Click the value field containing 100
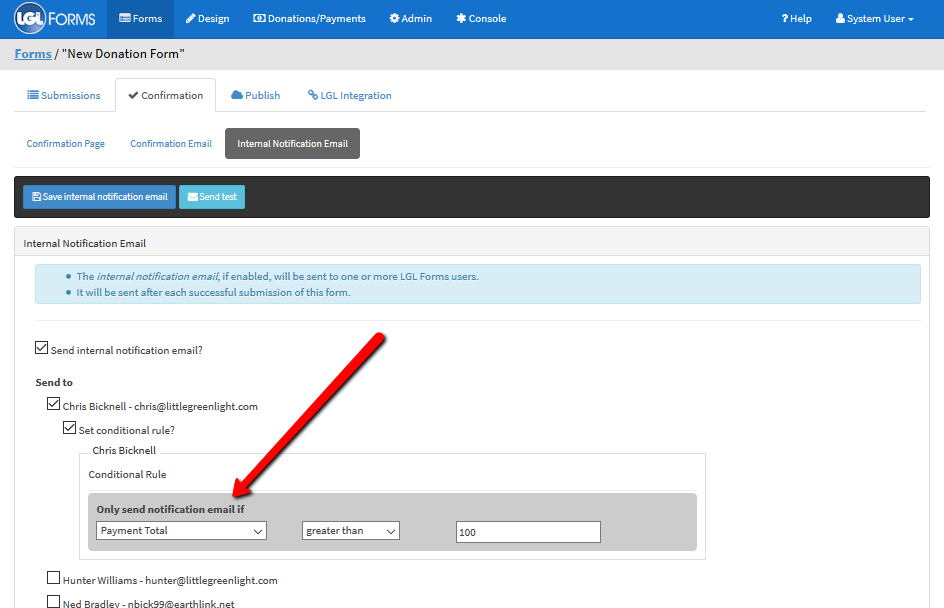944x608 pixels. coord(527,531)
